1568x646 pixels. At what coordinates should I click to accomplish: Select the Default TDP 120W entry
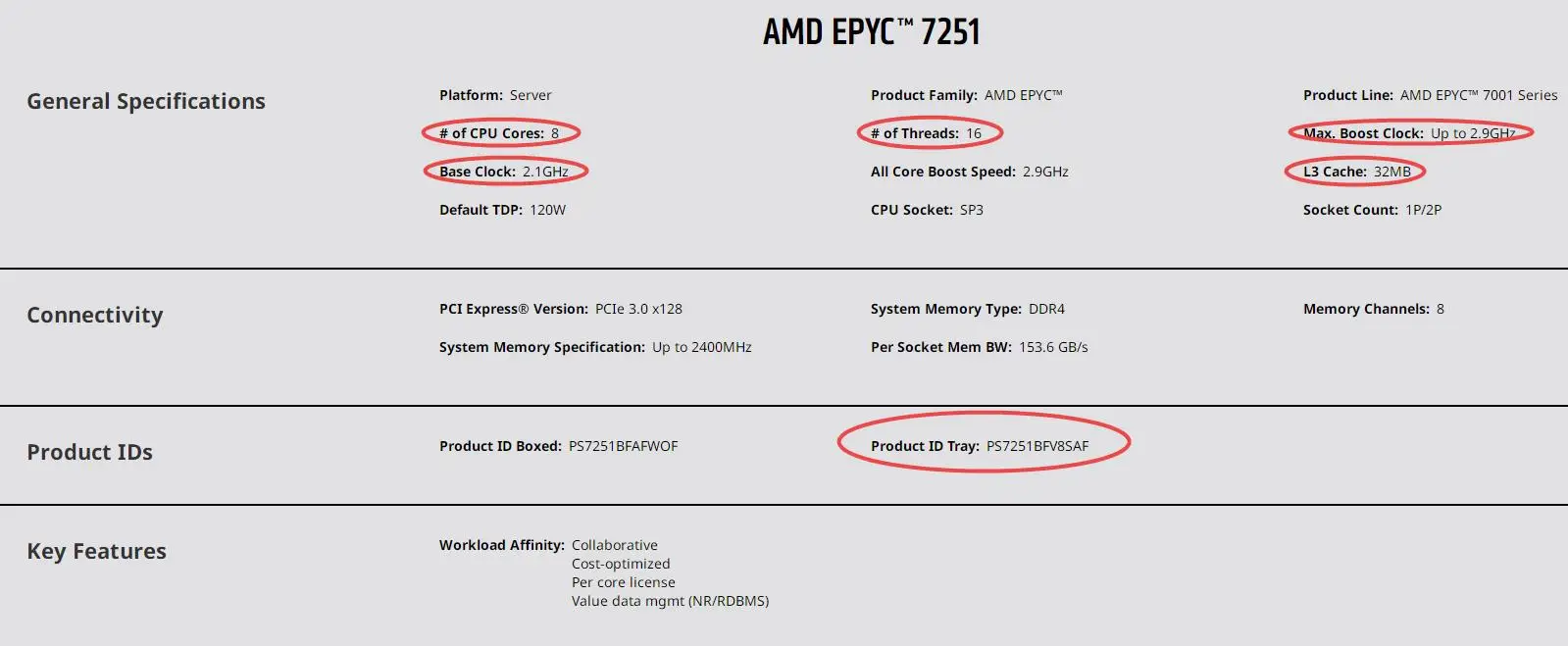click(502, 210)
